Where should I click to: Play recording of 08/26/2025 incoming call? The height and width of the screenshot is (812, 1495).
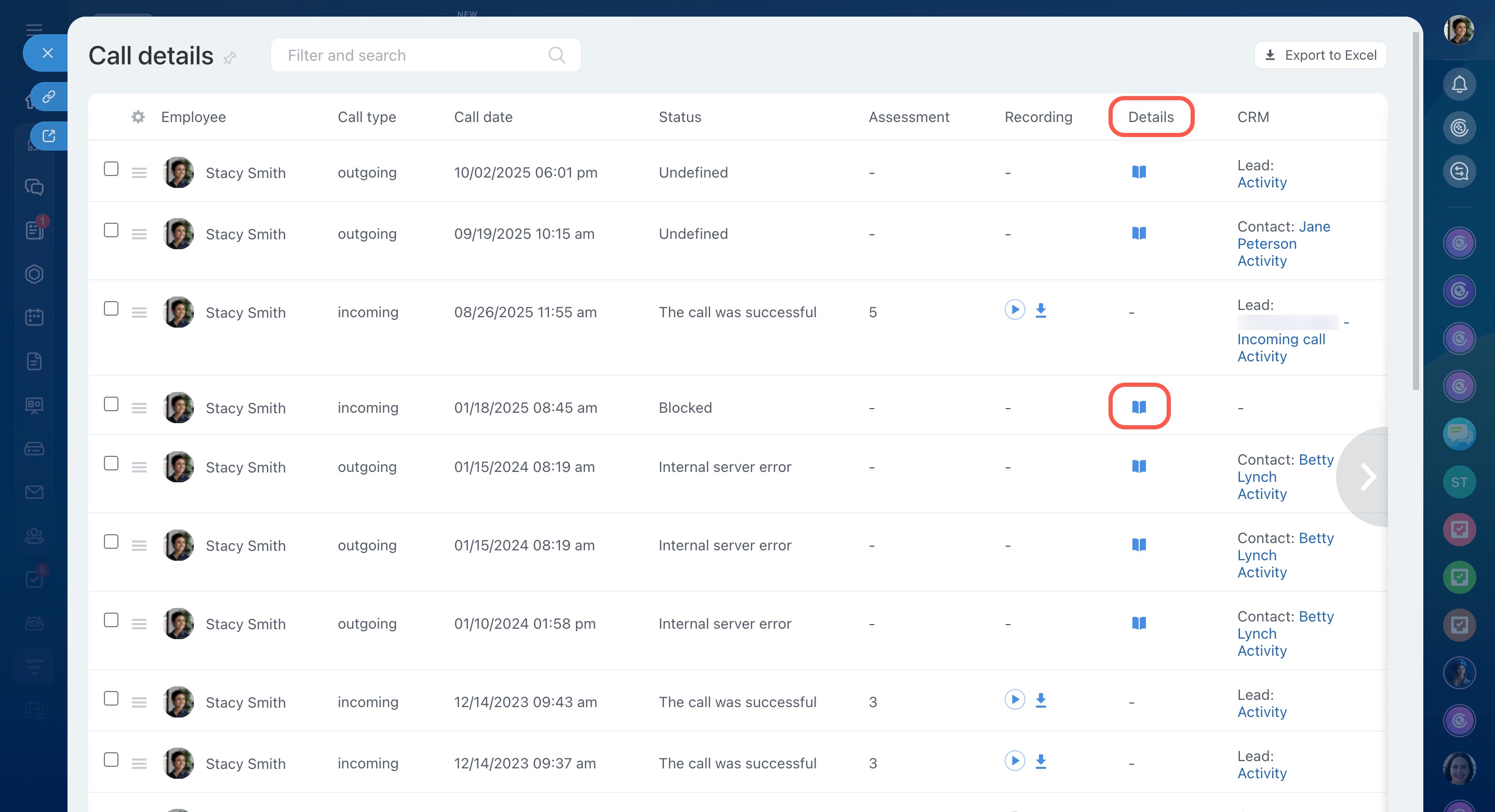click(x=1015, y=310)
